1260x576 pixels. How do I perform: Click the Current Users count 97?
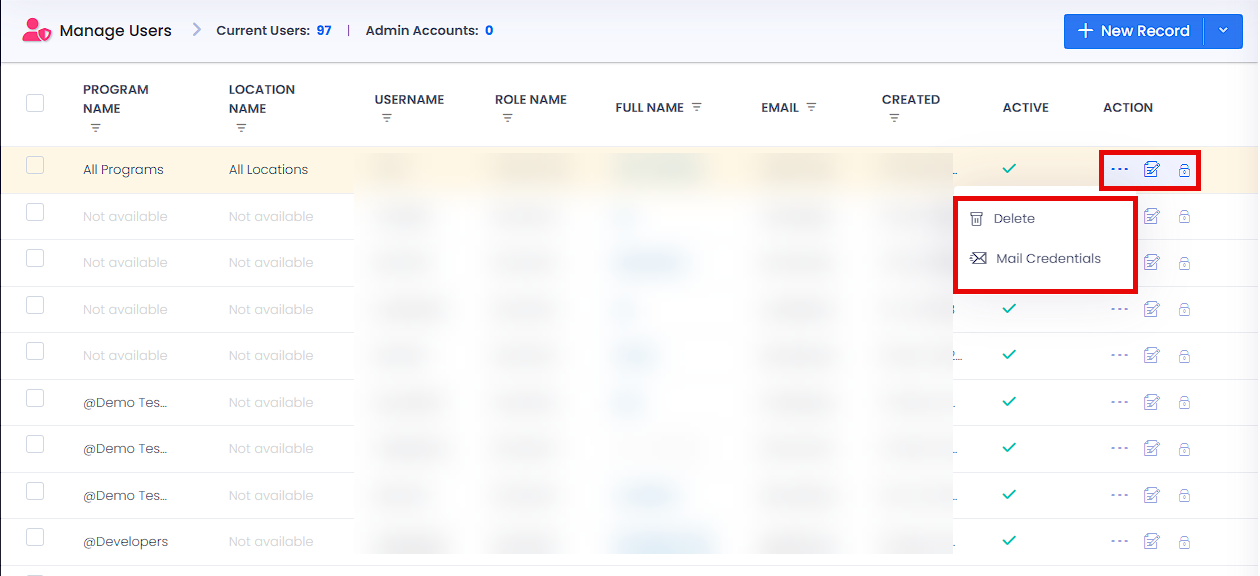click(324, 30)
